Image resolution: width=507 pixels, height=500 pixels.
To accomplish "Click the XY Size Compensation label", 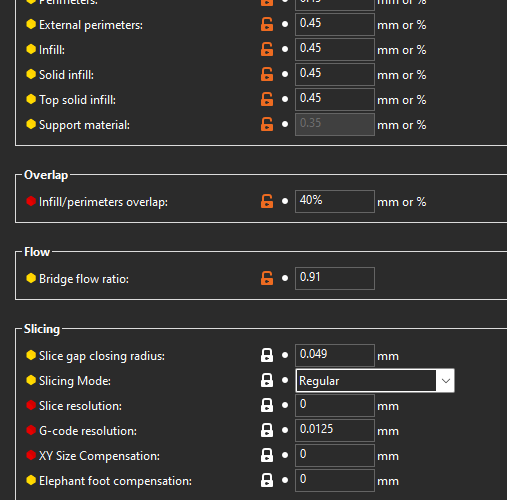I will pos(99,456).
